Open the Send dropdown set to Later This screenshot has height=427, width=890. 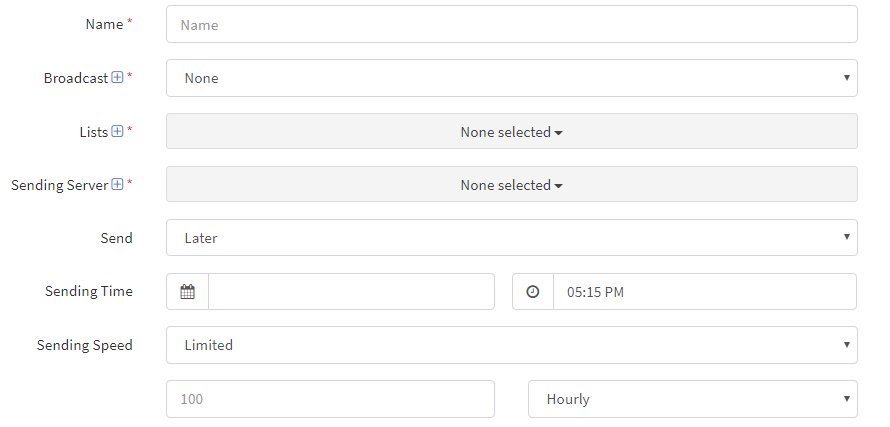click(511, 237)
